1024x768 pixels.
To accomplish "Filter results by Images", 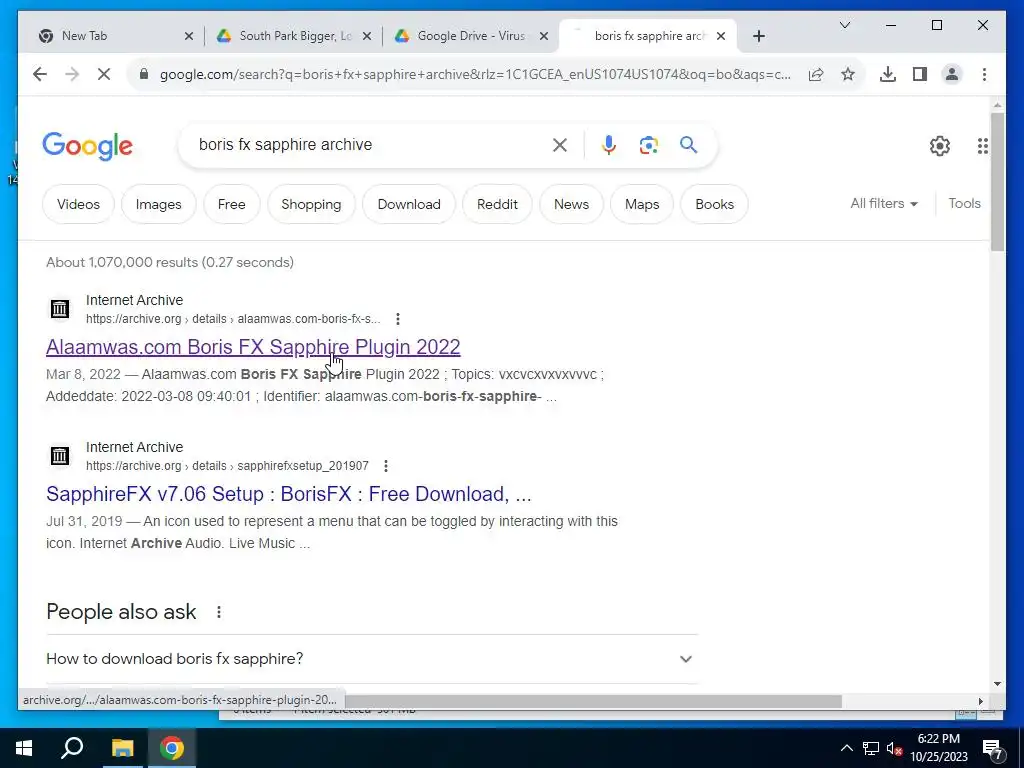I will (x=159, y=204).
